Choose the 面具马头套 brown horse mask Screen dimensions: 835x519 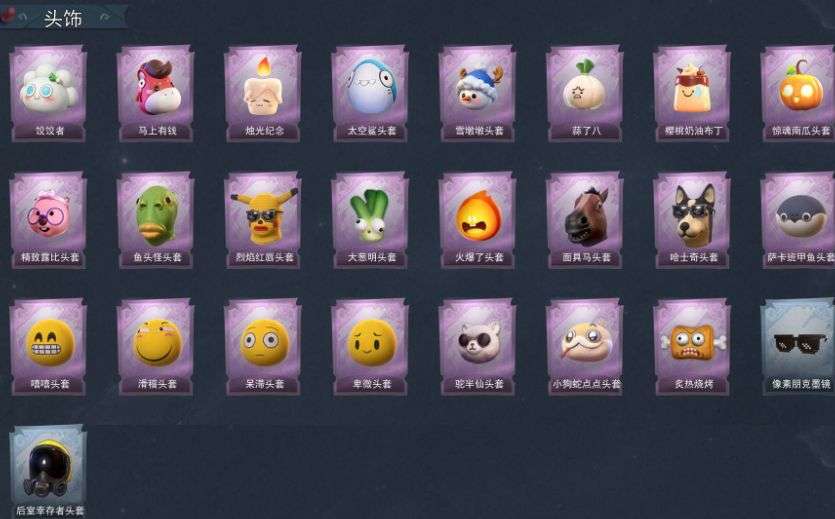585,220
